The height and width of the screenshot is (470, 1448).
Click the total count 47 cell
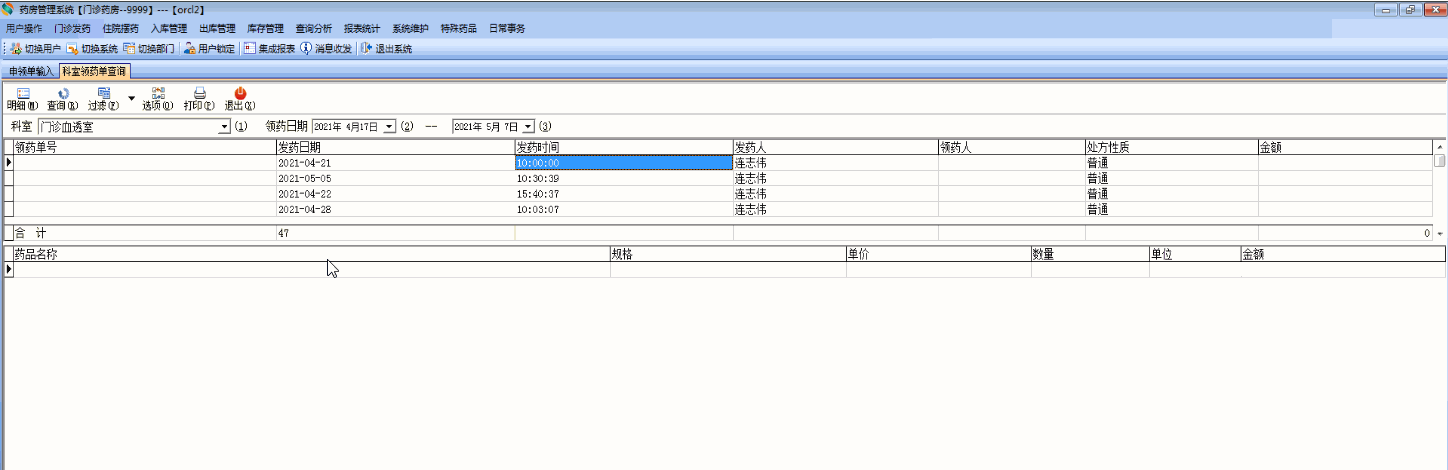click(395, 232)
